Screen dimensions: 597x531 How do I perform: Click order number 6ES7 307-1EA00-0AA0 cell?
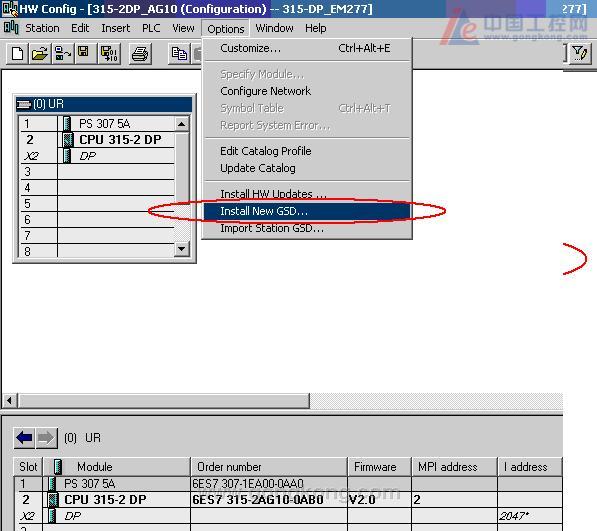[269, 483]
